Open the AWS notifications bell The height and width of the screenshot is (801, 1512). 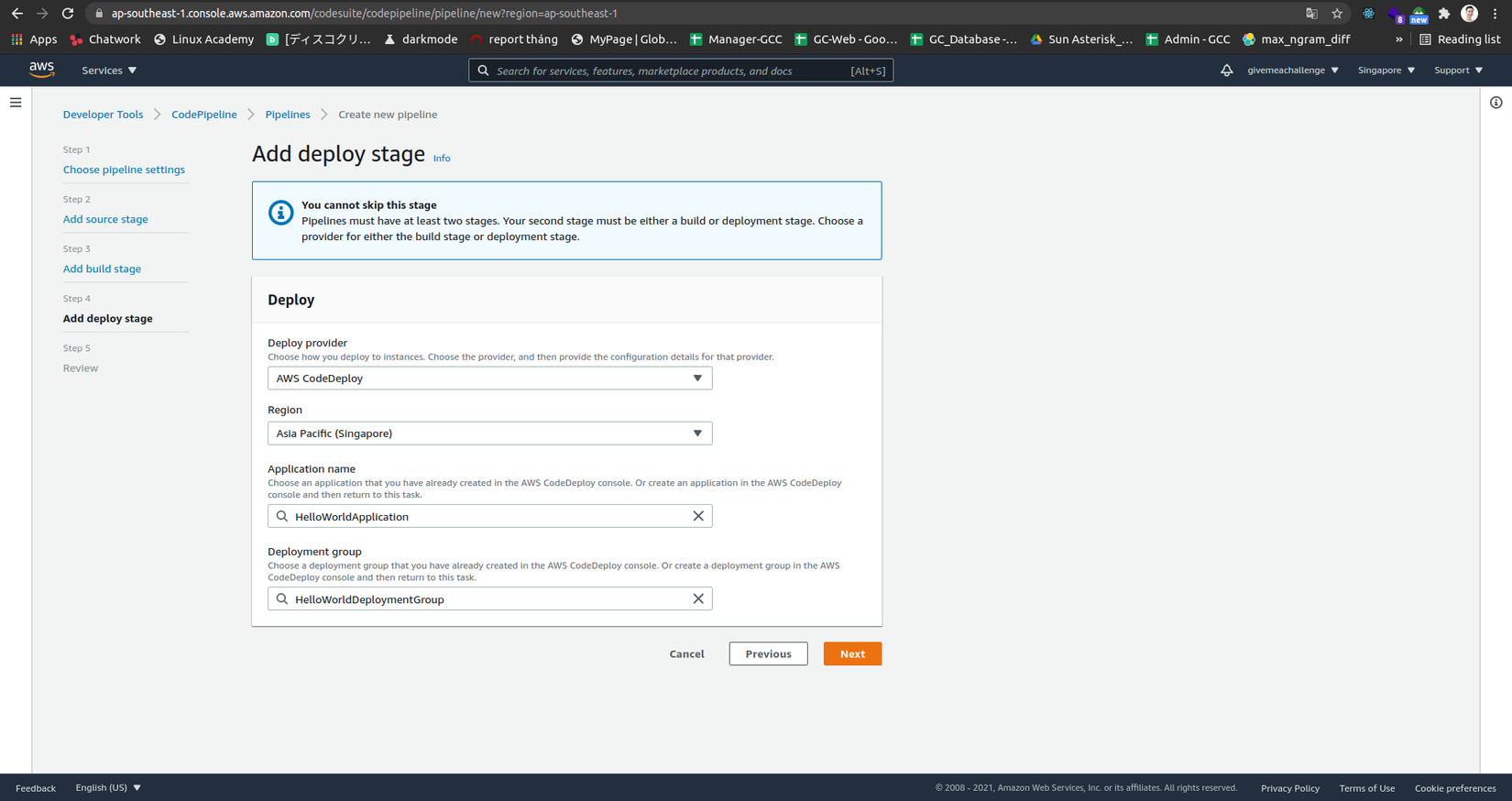(1226, 71)
